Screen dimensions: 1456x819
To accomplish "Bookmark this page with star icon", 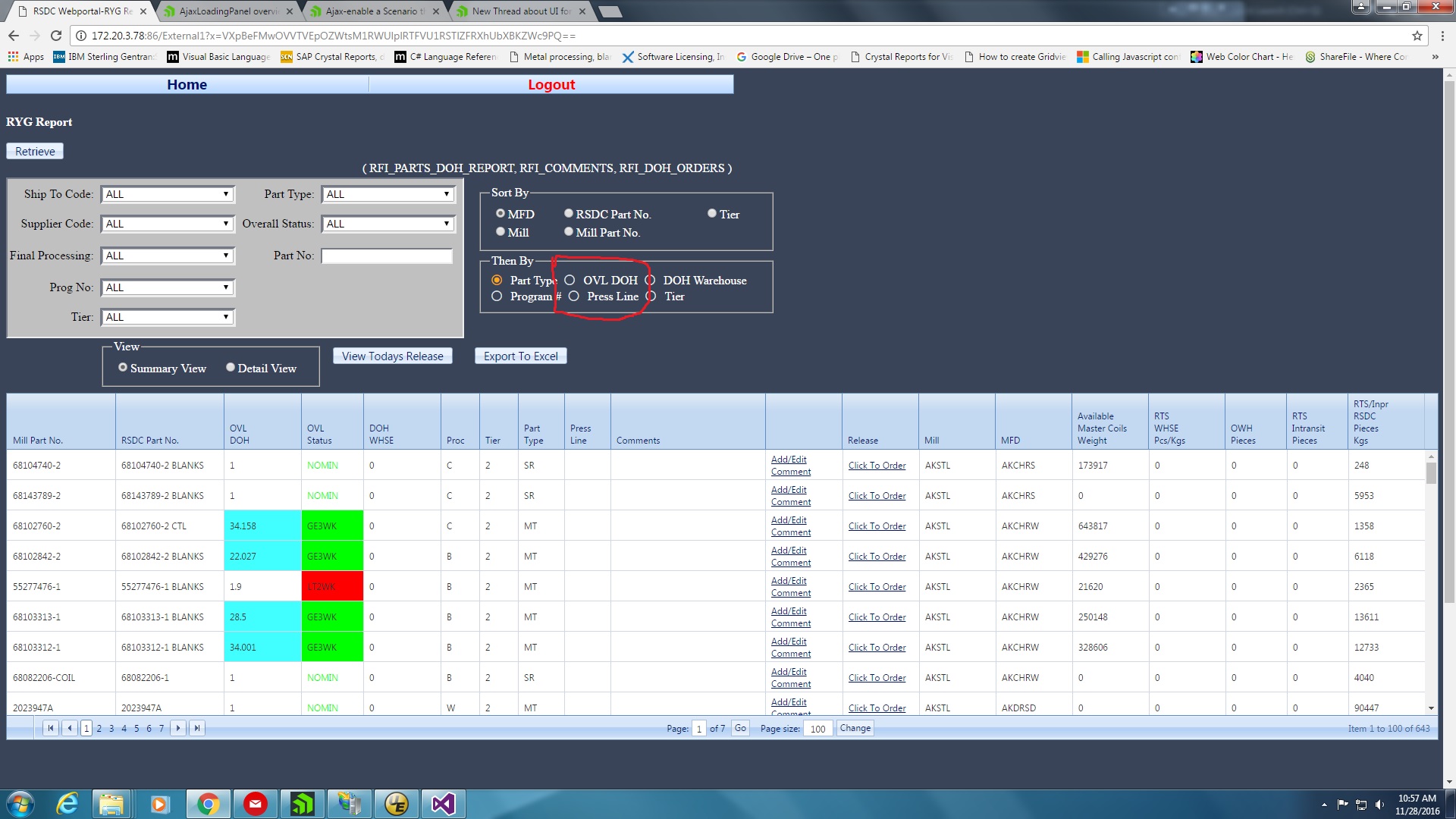I will tap(1417, 36).
